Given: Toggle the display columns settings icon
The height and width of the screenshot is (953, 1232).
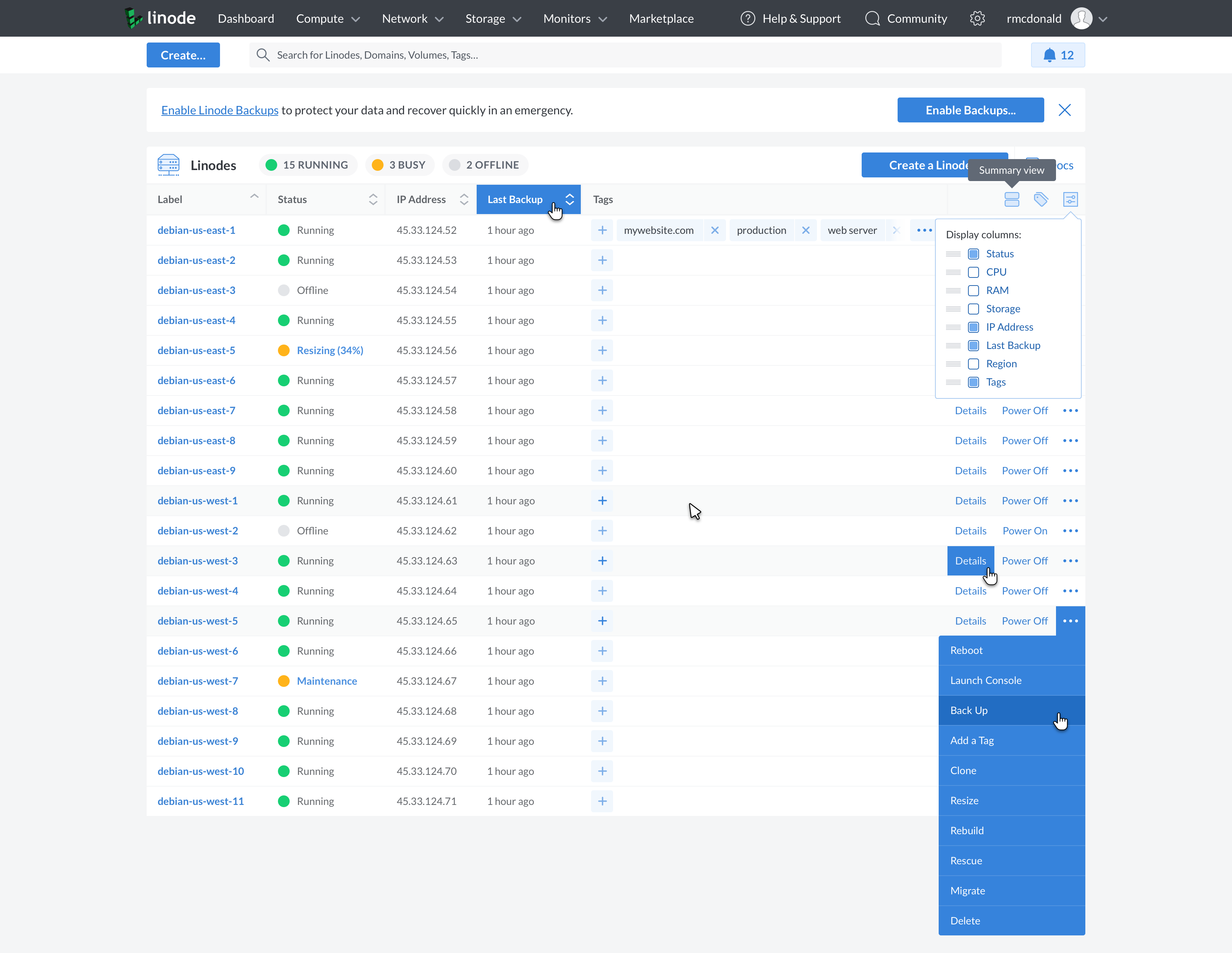Looking at the screenshot, I should pyautogui.click(x=1070, y=199).
